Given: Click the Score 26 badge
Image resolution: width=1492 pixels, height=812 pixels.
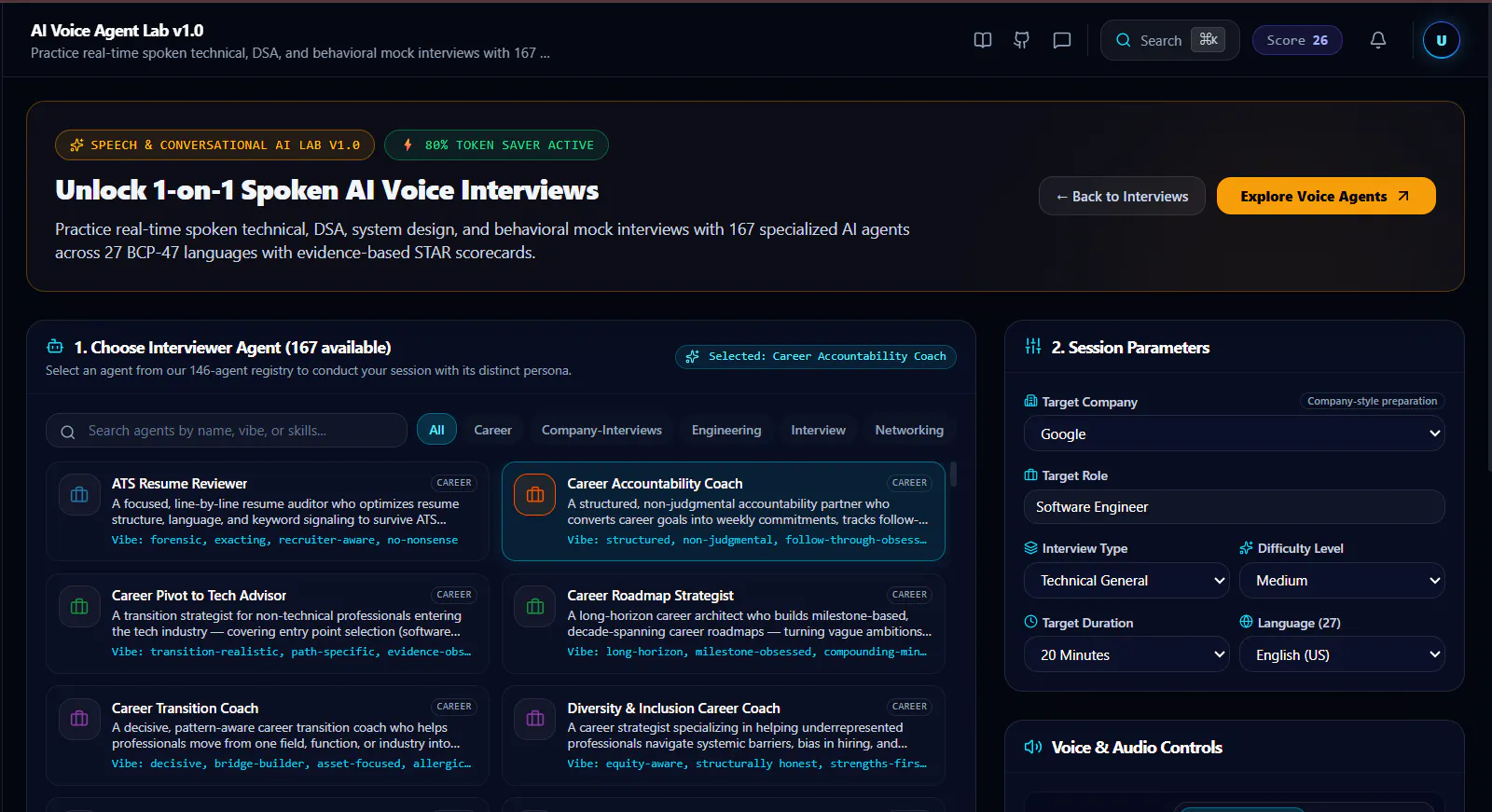Looking at the screenshot, I should (x=1297, y=40).
